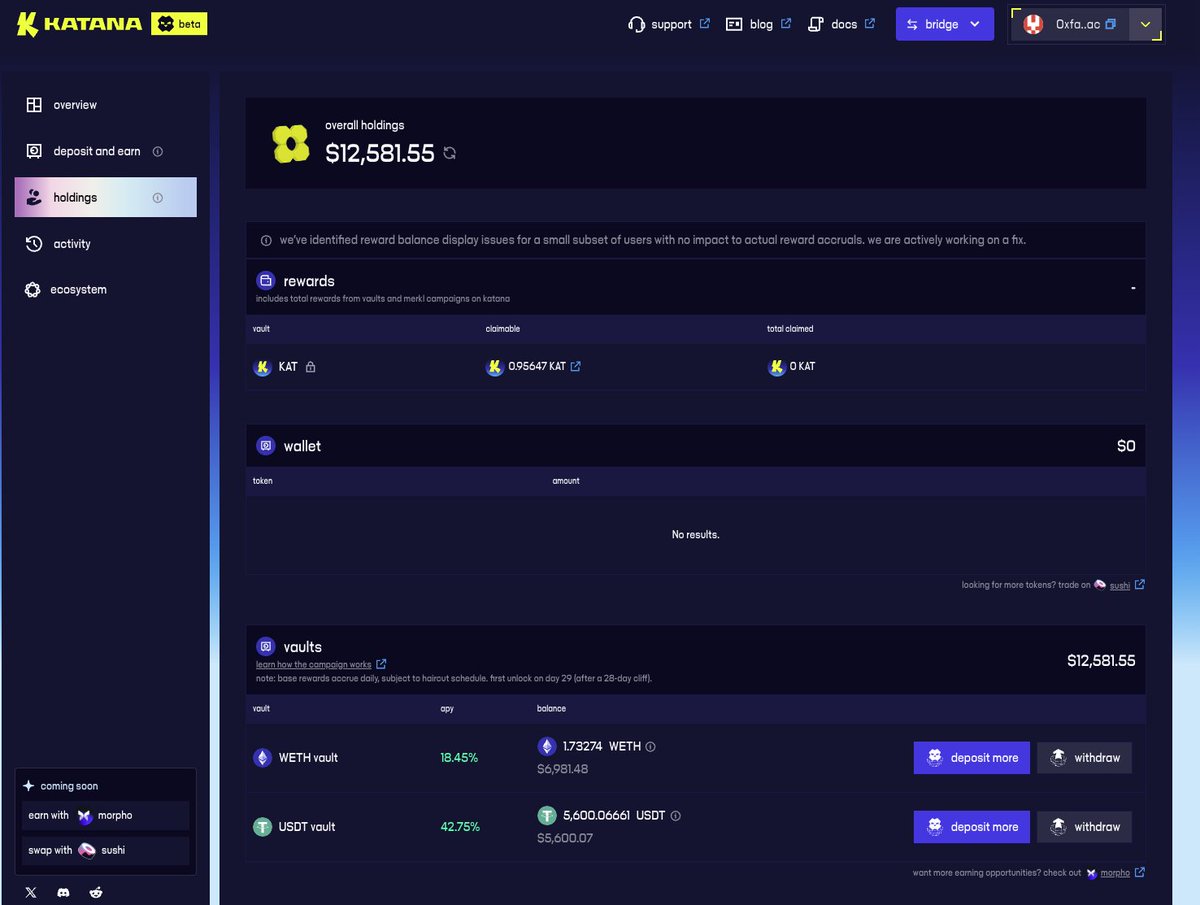Click the blog icon in header
The width and height of the screenshot is (1200, 905).
click(x=734, y=24)
